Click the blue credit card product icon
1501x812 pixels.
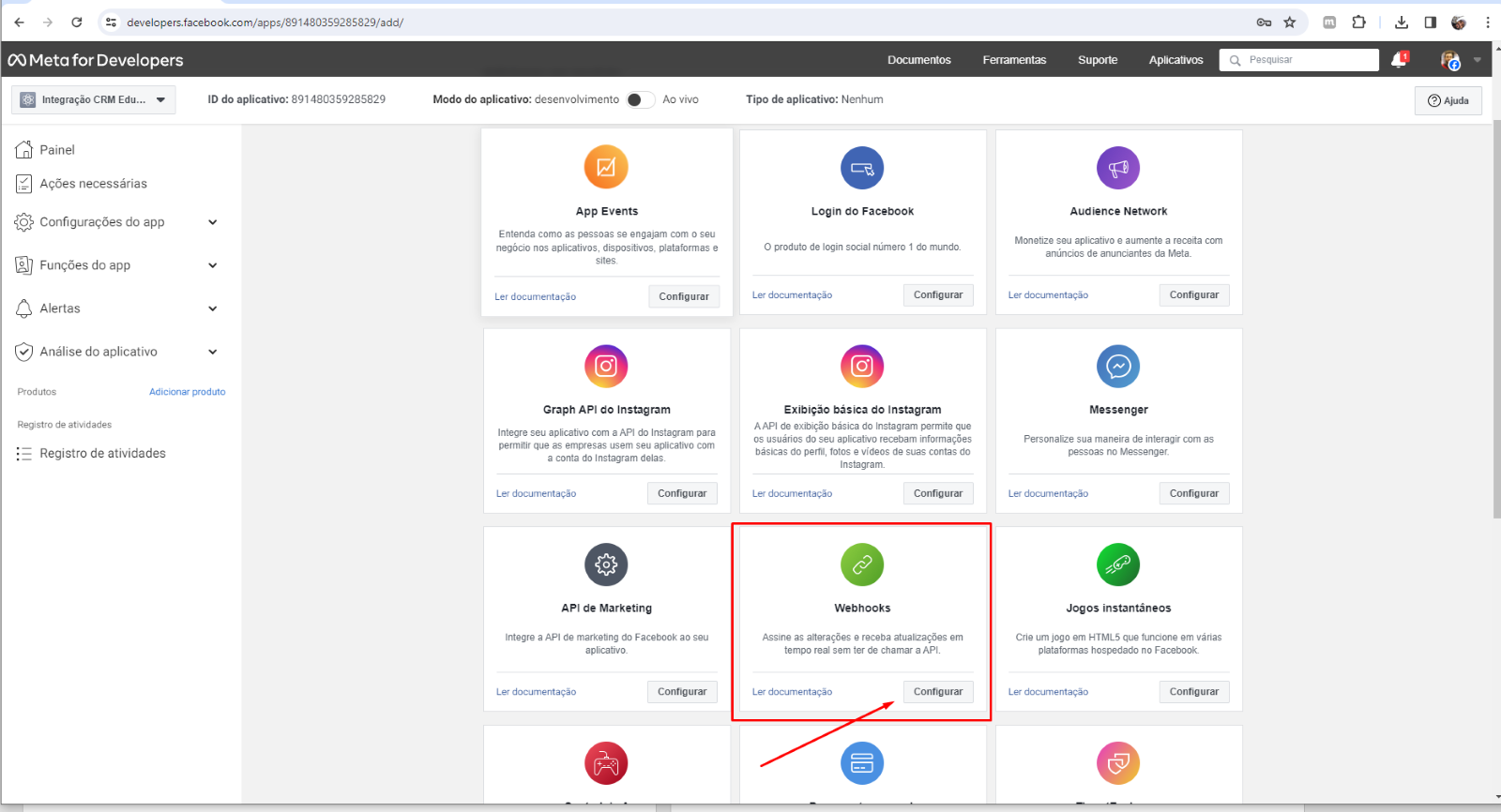click(x=862, y=763)
